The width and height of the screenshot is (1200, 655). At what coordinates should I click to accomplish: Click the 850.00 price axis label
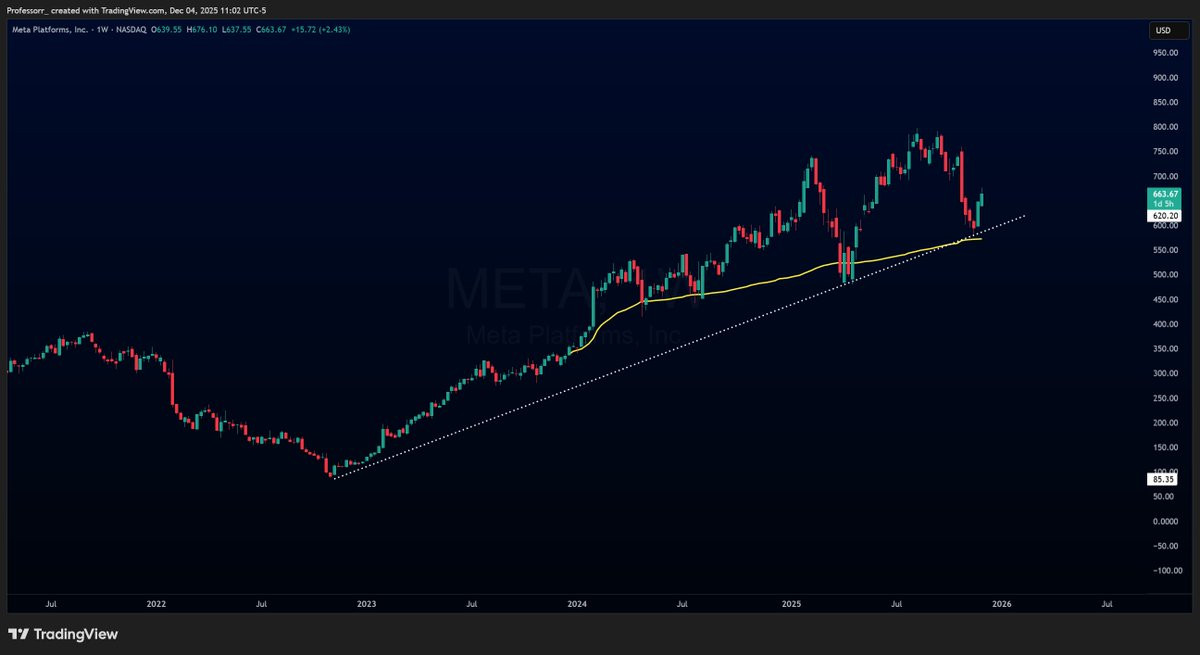tap(1165, 102)
